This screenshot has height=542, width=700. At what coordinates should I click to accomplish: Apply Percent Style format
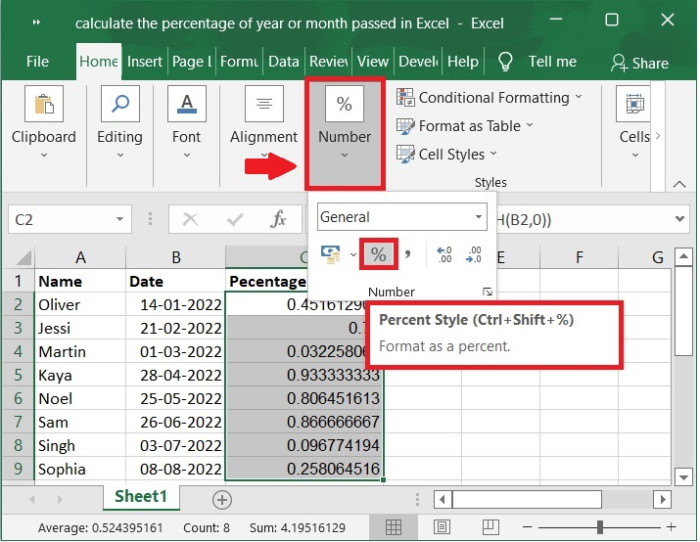click(378, 254)
